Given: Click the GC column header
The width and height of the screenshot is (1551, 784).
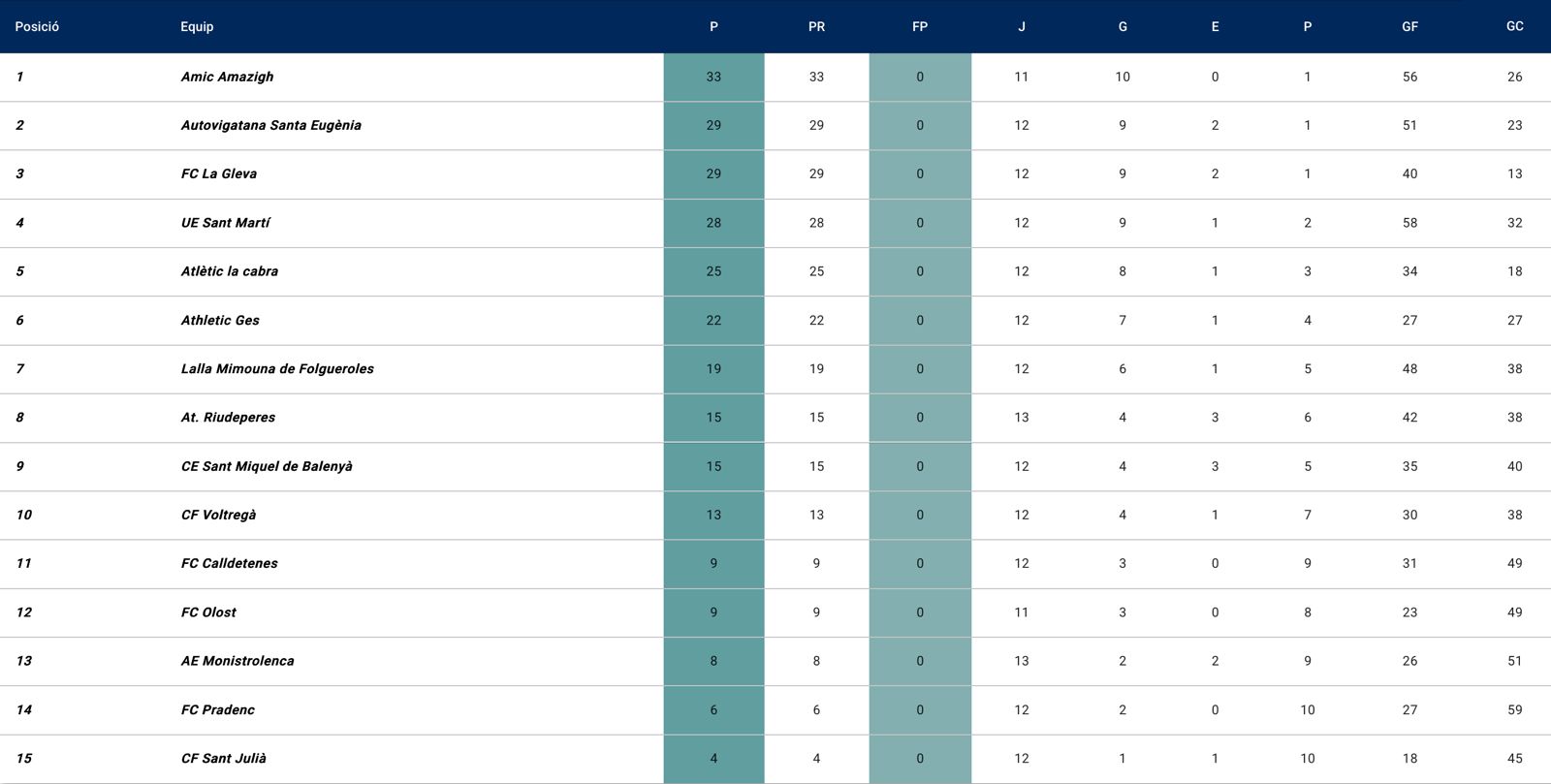Looking at the screenshot, I should [x=1514, y=26].
